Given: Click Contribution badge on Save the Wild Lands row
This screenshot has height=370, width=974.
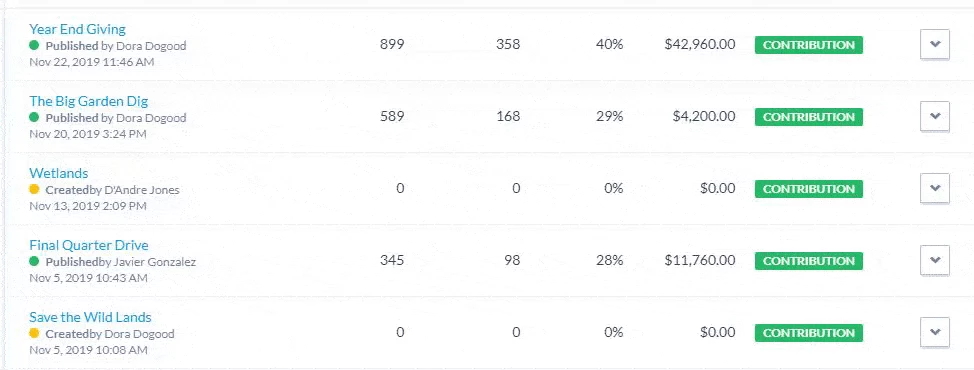Looking at the screenshot, I should click(x=809, y=333).
